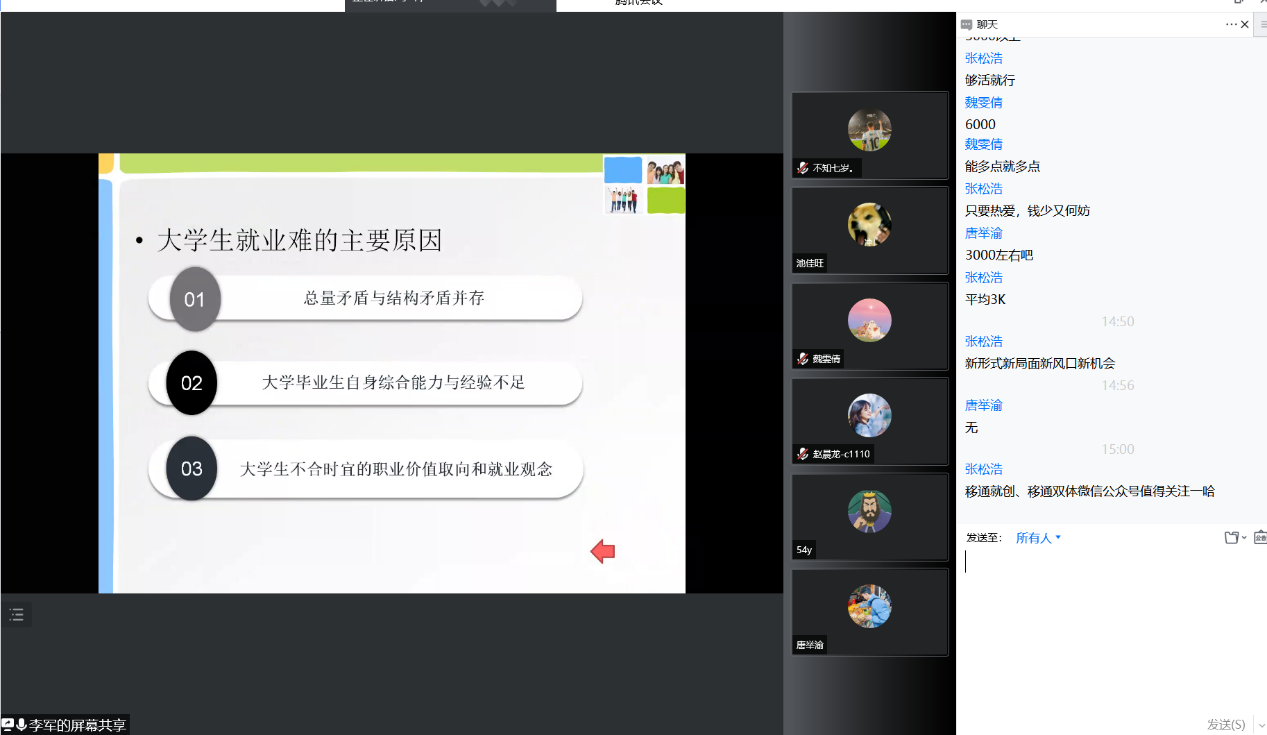
Task: Select the 54y participant video thumbnail
Action: 869,516
